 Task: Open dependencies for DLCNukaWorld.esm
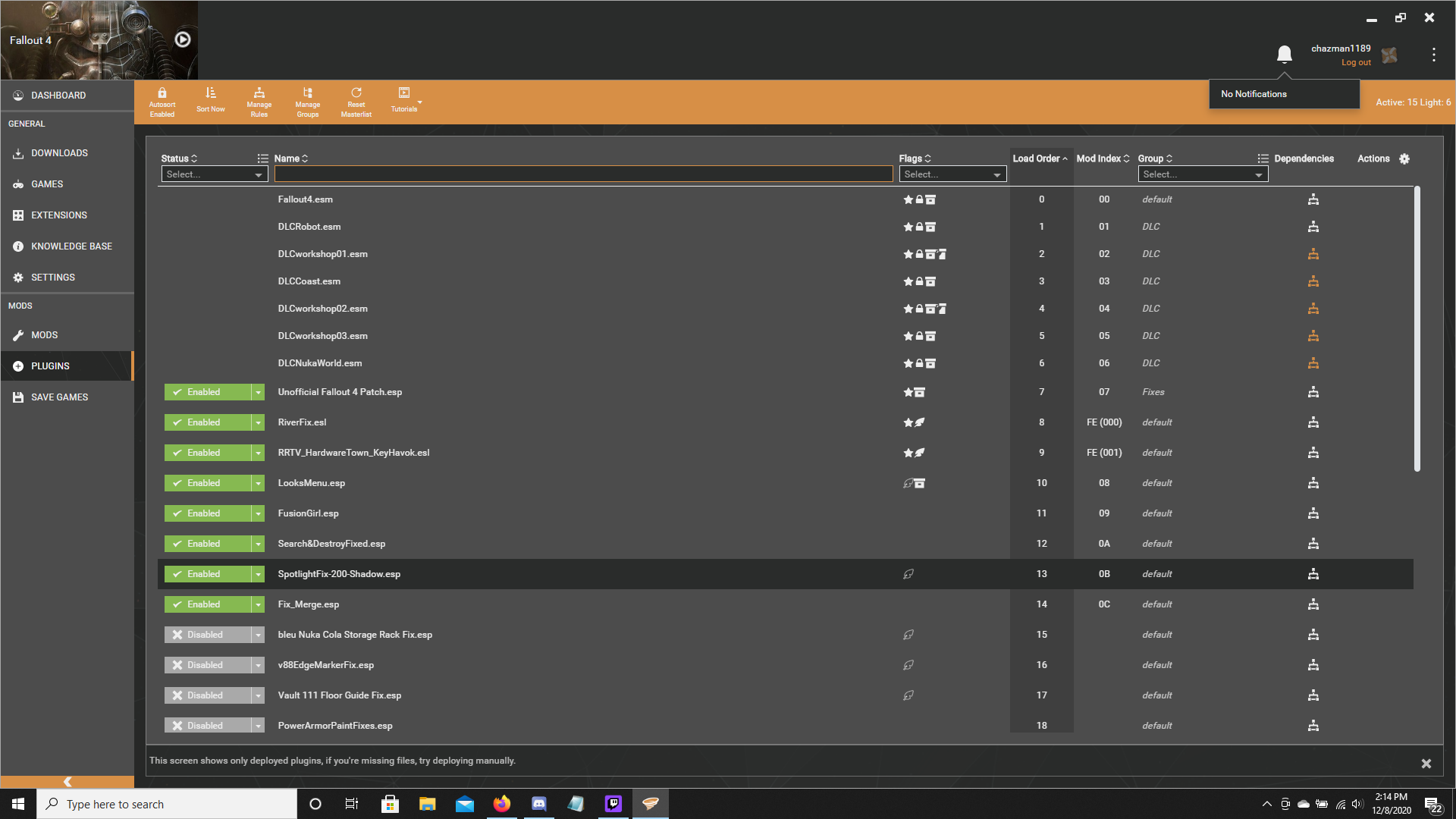(x=1313, y=363)
